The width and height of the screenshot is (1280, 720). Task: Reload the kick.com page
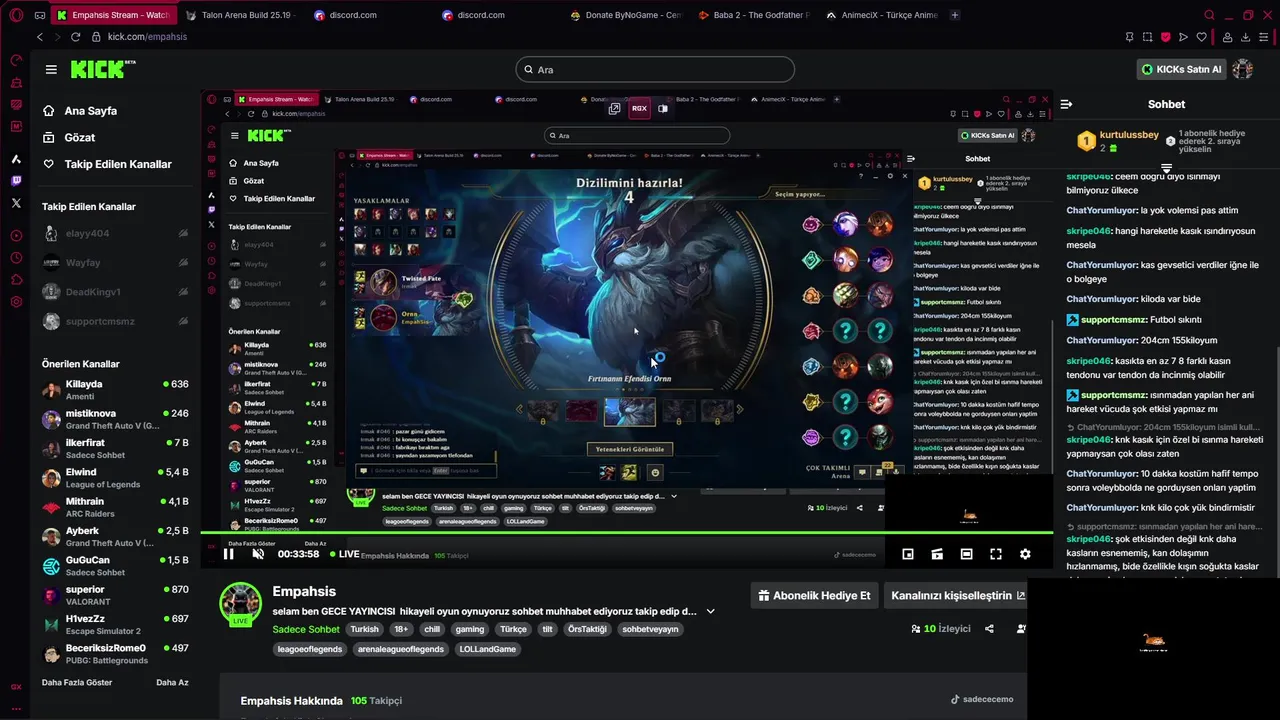75,37
